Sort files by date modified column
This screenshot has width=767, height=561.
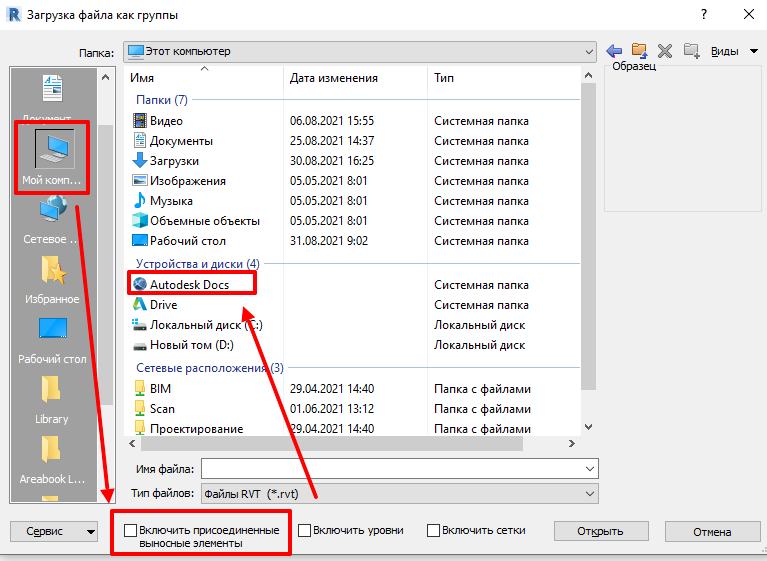tap(333, 77)
